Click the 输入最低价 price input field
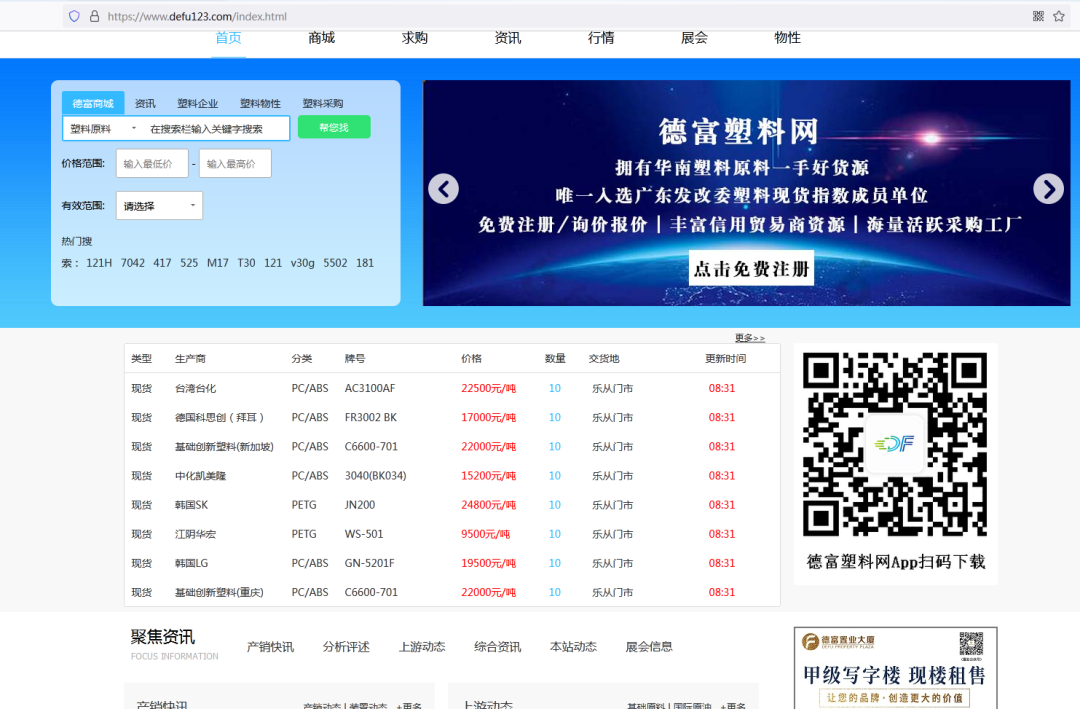This screenshot has width=1080, height=709. (152, 163)
